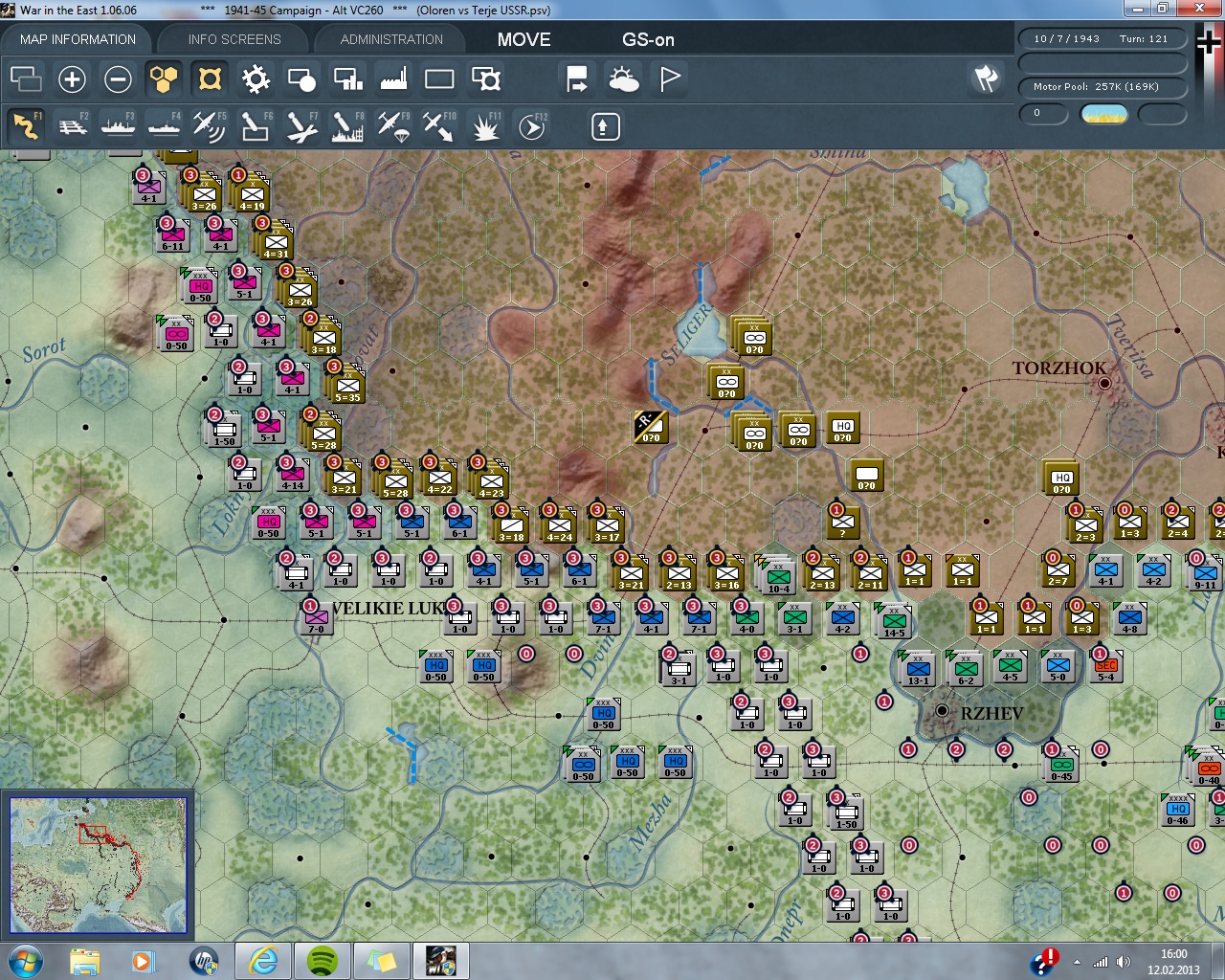Screen dimensions: 1225x980
Task: Click the Motor Pool status field
Action: coord(1102,87)
